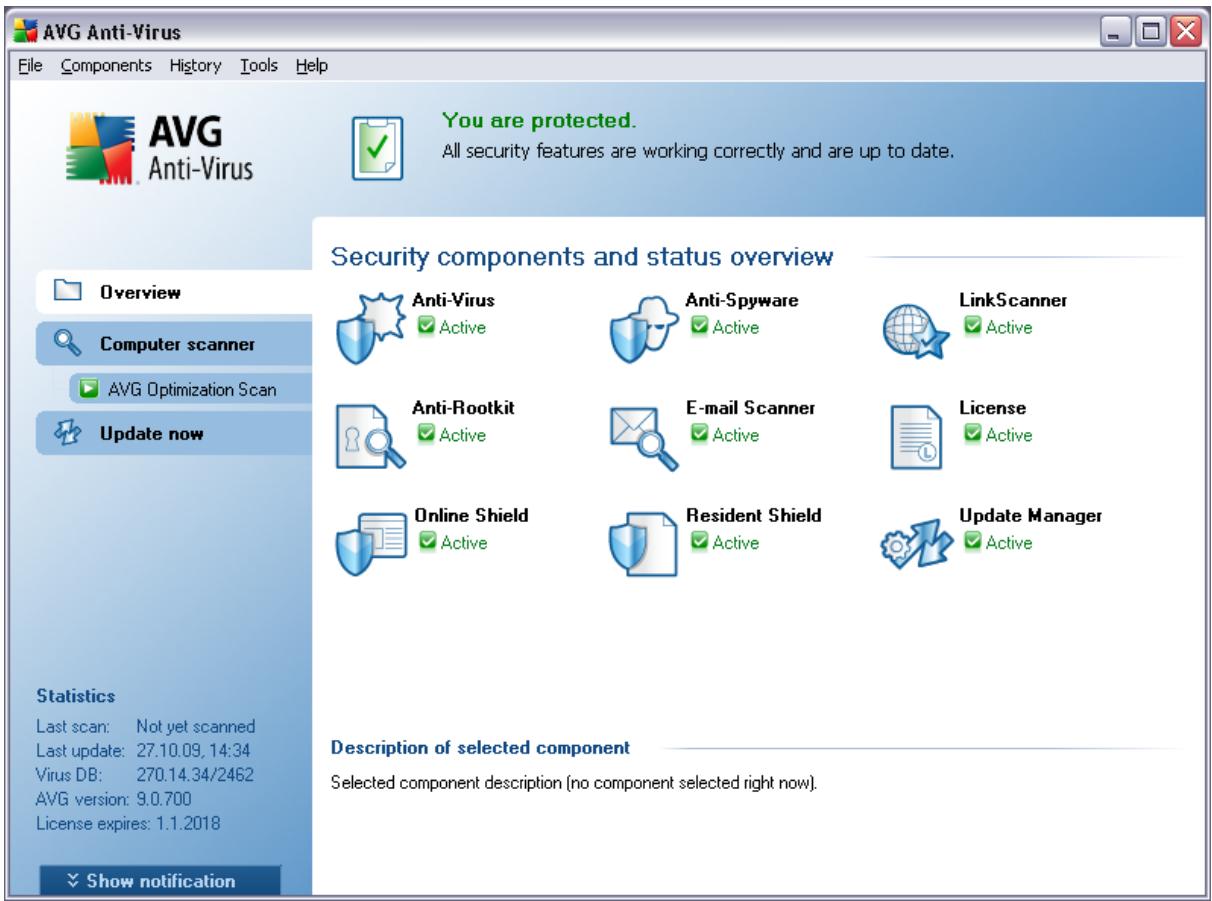Open the File menu

(x=31, y=67)
